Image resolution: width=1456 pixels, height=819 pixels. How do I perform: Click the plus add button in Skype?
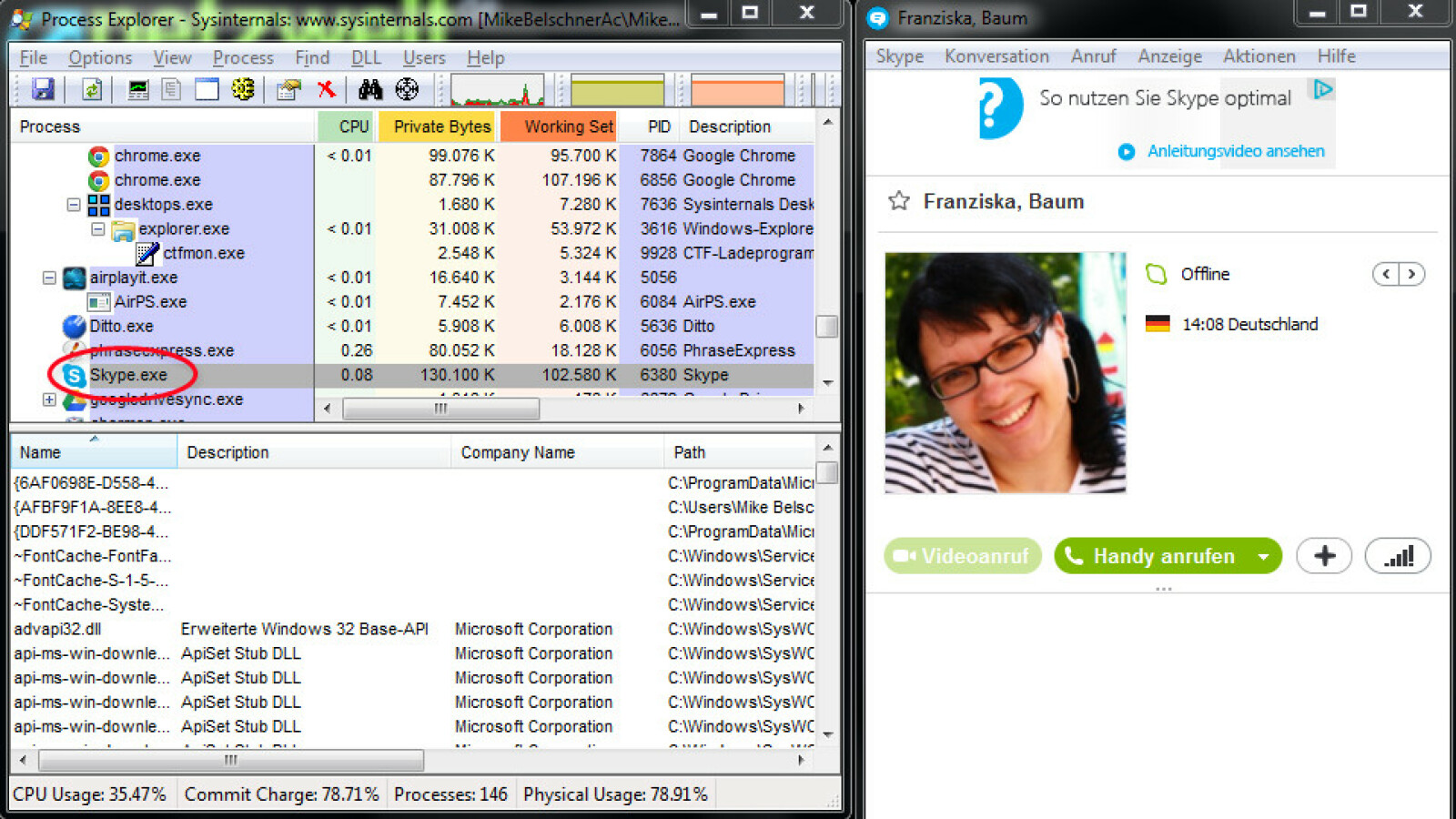click(1324, 556)
